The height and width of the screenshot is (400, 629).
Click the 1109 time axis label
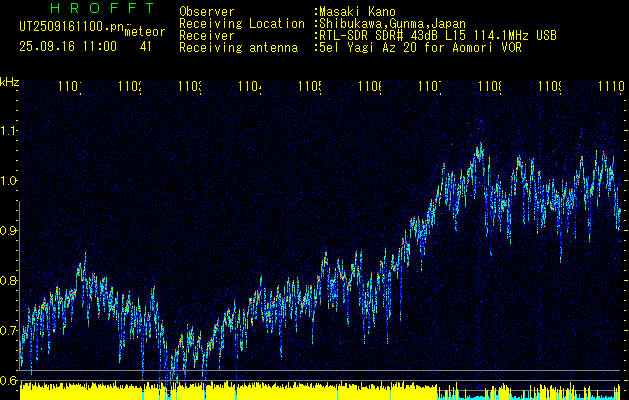[550, 86]
